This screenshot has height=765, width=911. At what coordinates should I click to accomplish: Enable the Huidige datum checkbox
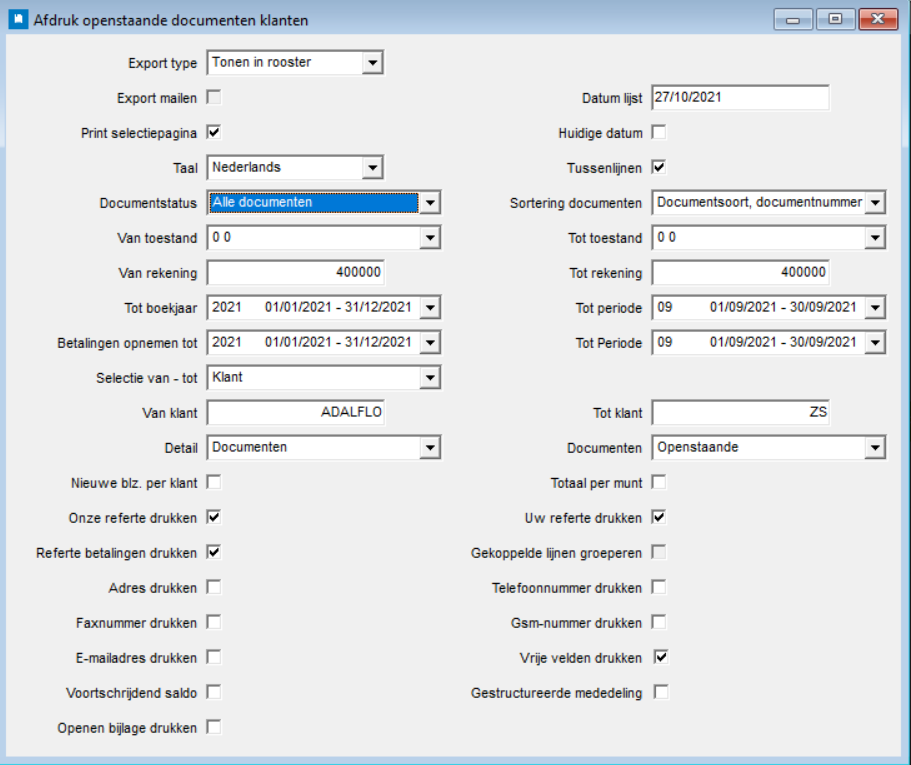[659, 132]
